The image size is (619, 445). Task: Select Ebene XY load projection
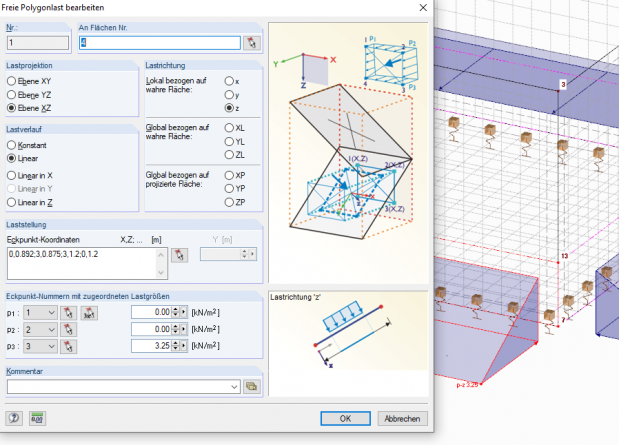[x=29, y=81]
